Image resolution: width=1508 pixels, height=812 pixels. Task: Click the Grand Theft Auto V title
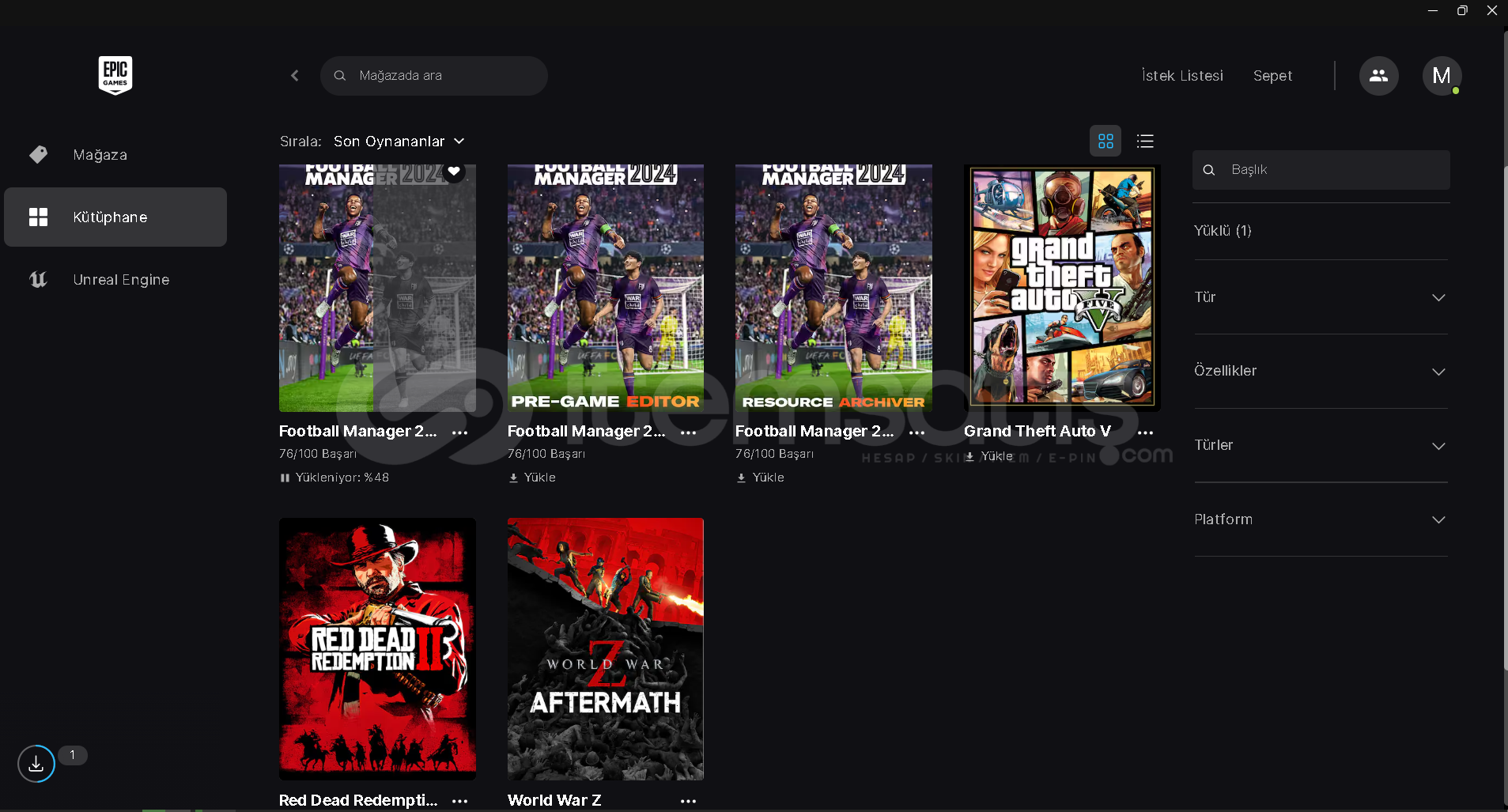click(1037, 432)
